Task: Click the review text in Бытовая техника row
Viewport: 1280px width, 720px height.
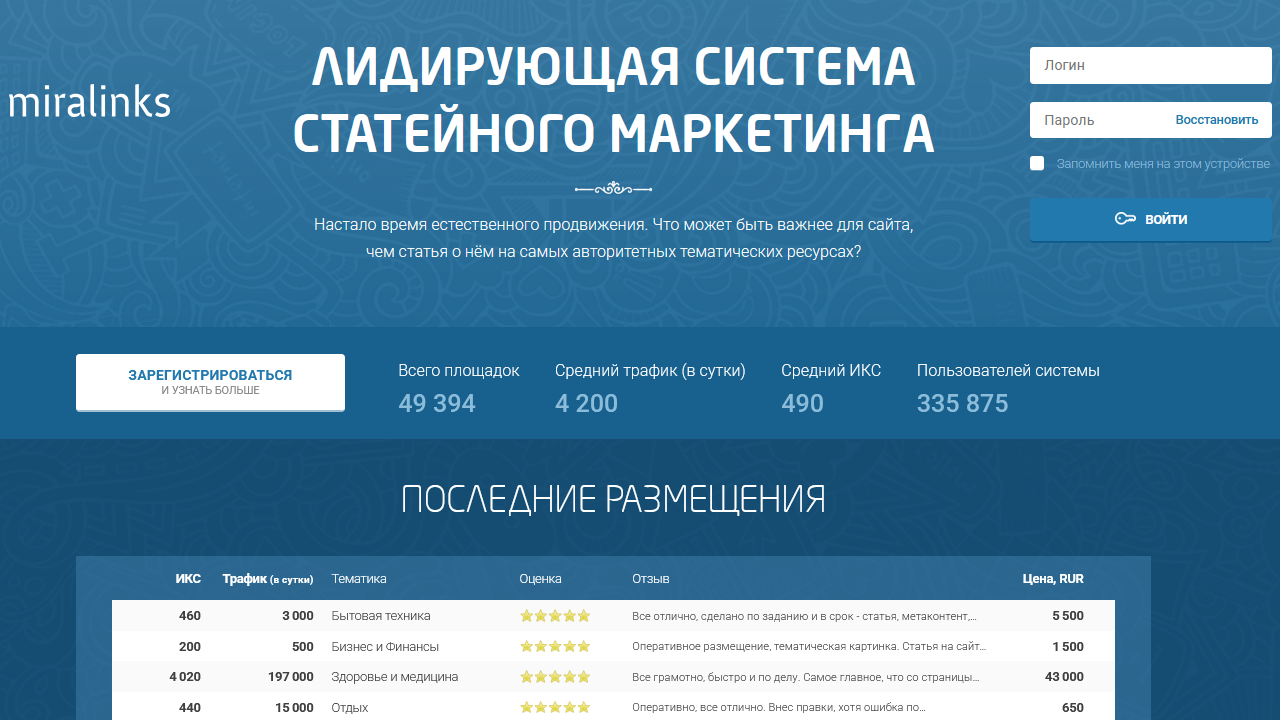Action: point(804,616)
